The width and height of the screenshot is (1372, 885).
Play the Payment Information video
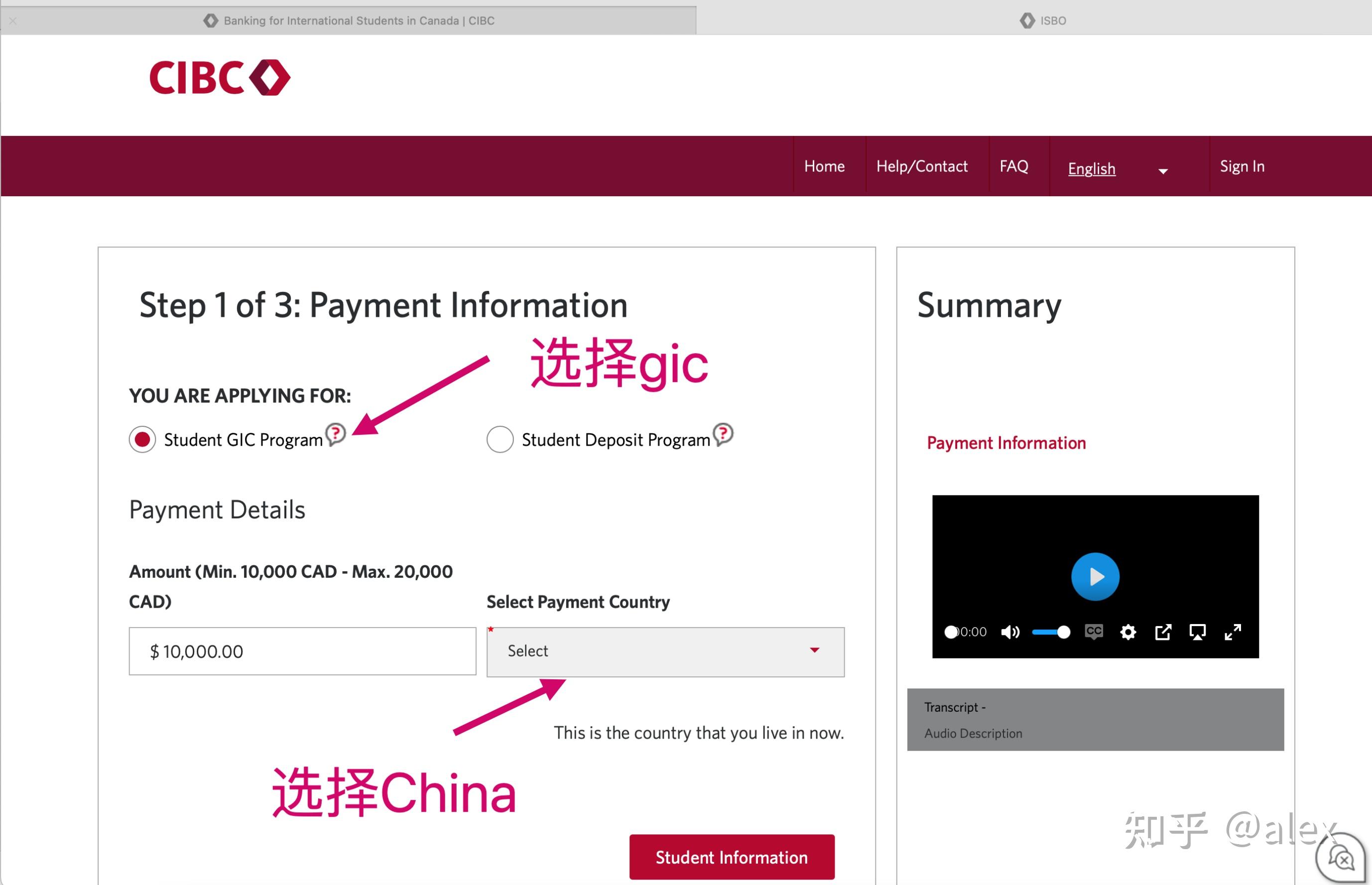1095,576
